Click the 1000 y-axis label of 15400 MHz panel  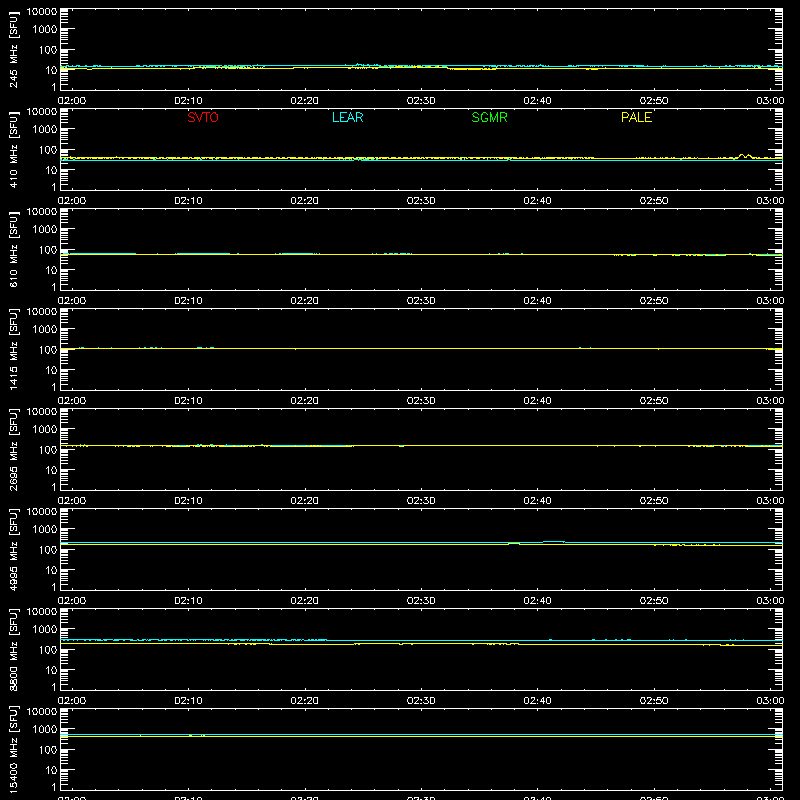(45, 730)
